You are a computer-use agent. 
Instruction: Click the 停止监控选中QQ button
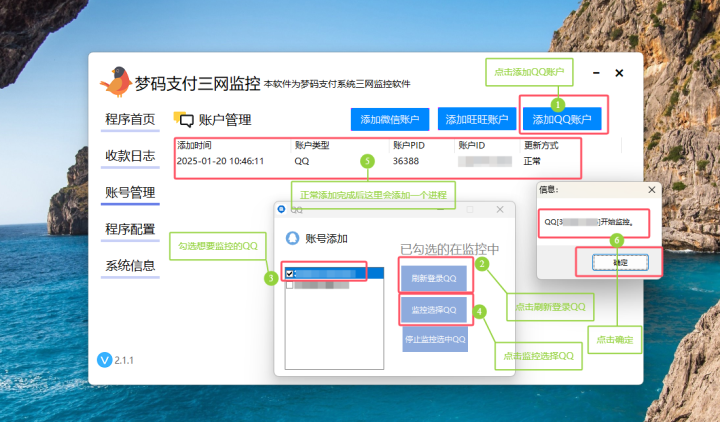[x=435, y=339]
